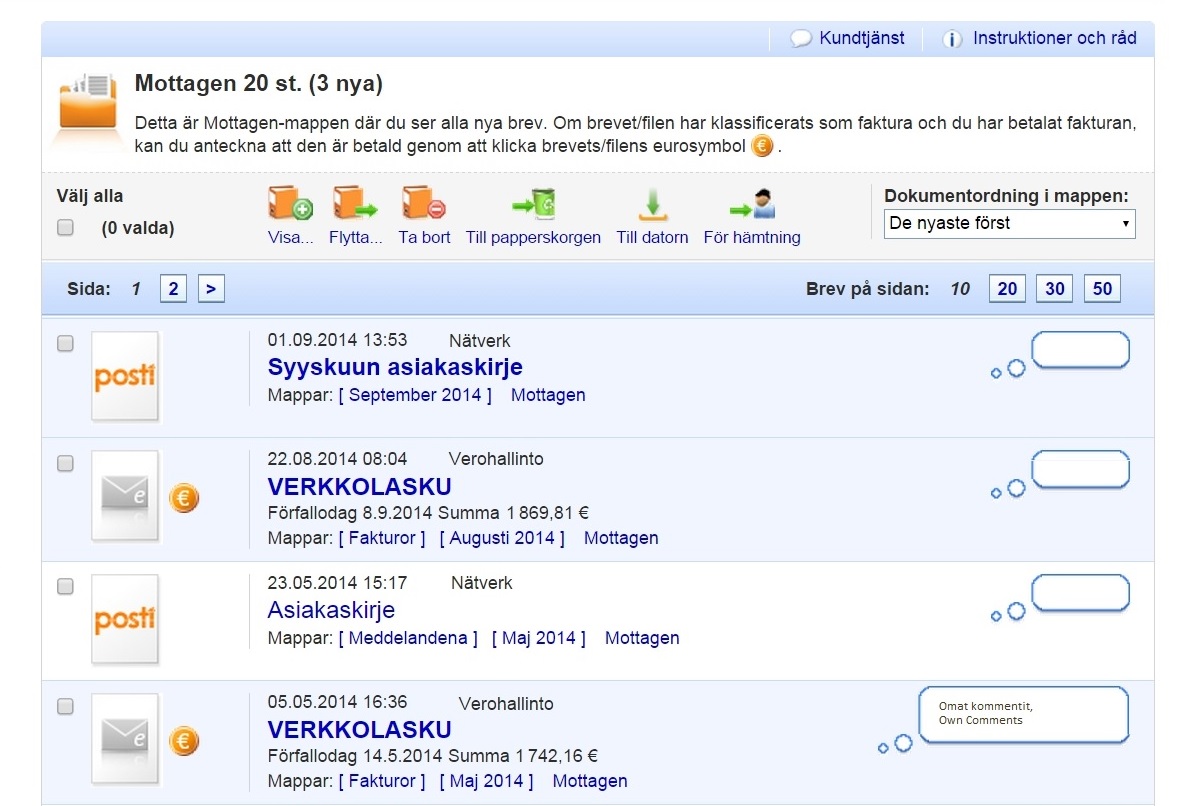Click the Till datorn download icon
The height and width of the screenshot is (806, 1199).
coord(652,205)
